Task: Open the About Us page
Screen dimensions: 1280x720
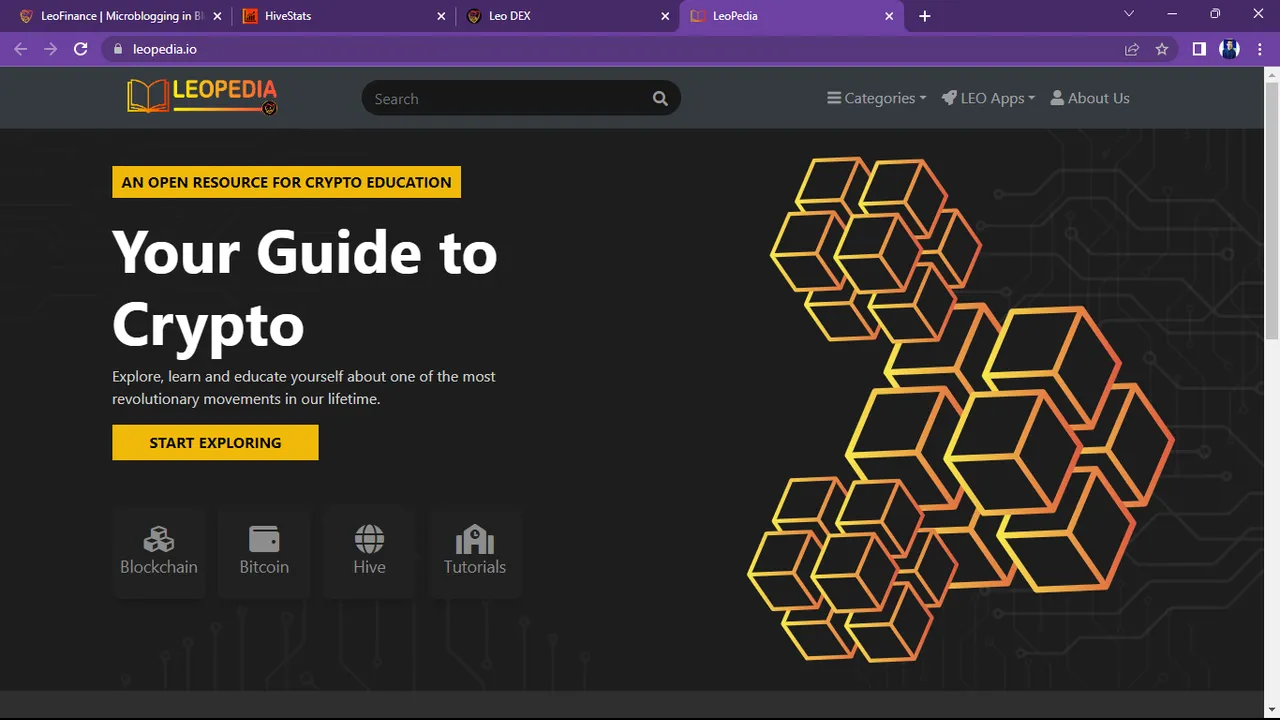Action: 1090,98
